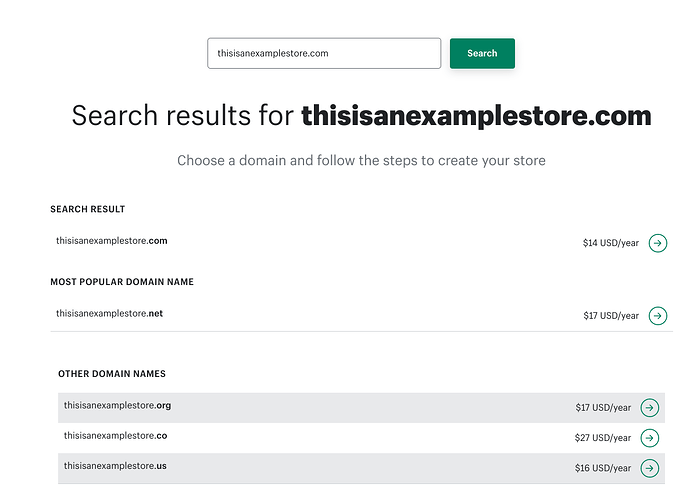This screenshot has height=497, width=690.
Task: Click the 'Choose a domain' instruction text
Action: tap(361, 160)
